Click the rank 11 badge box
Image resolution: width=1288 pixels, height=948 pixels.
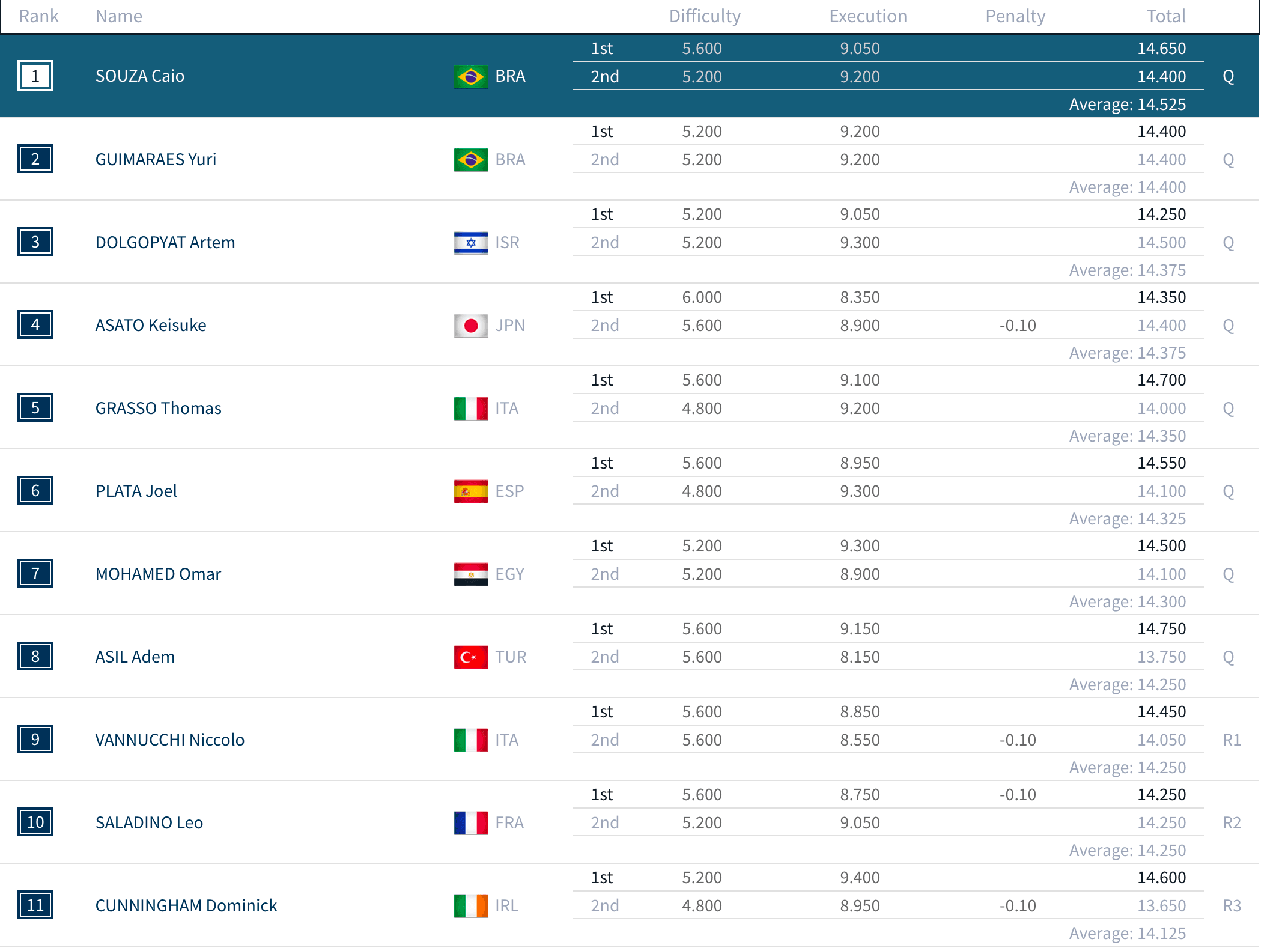(35, 905)
